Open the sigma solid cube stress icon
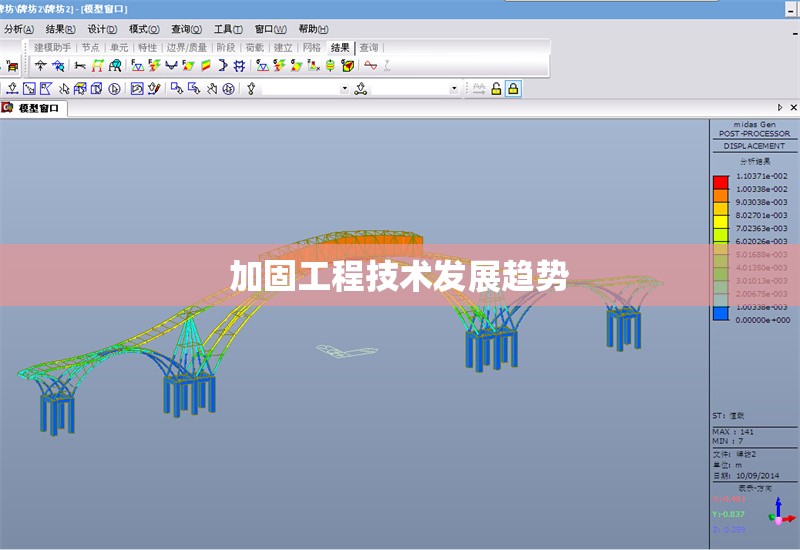 (348, 65)
